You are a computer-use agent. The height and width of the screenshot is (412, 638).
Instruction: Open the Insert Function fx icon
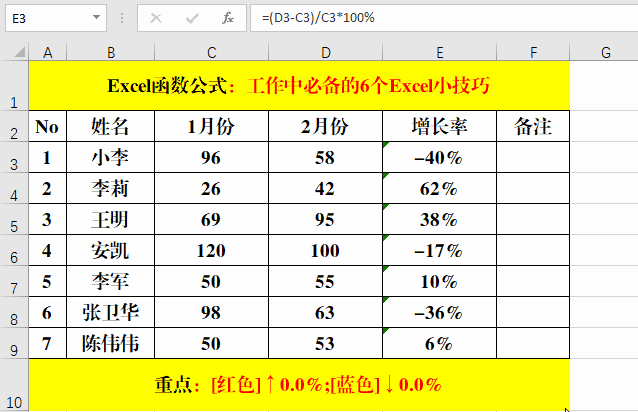coord(228,18)
